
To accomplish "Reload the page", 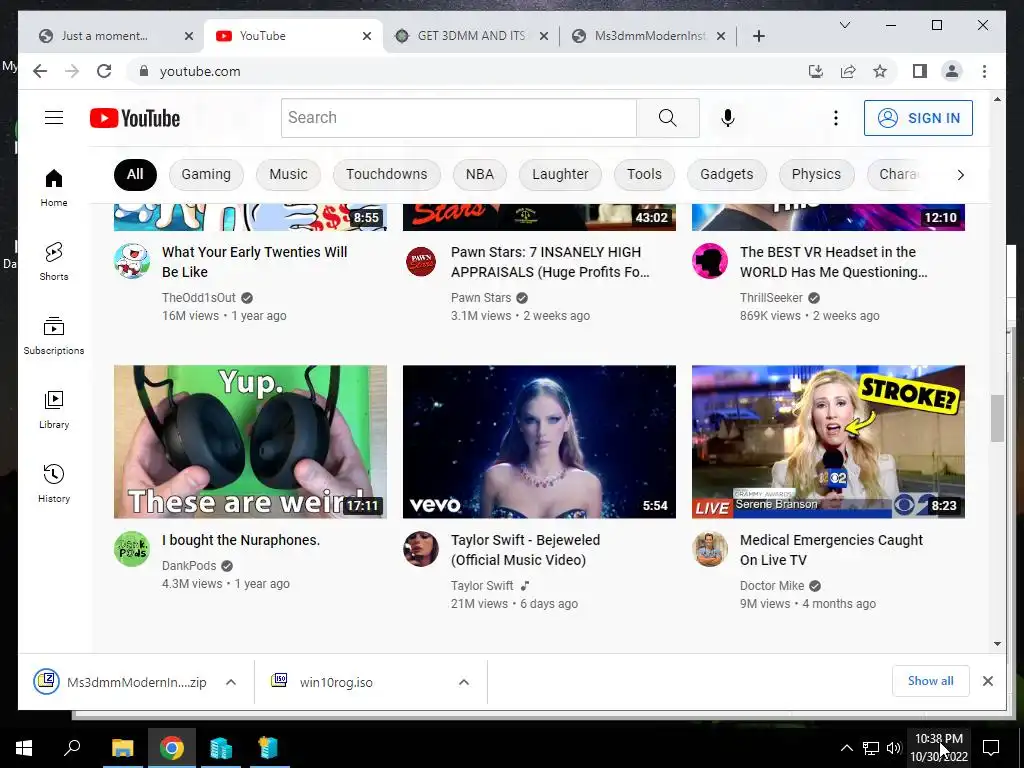I will point(104,71).
